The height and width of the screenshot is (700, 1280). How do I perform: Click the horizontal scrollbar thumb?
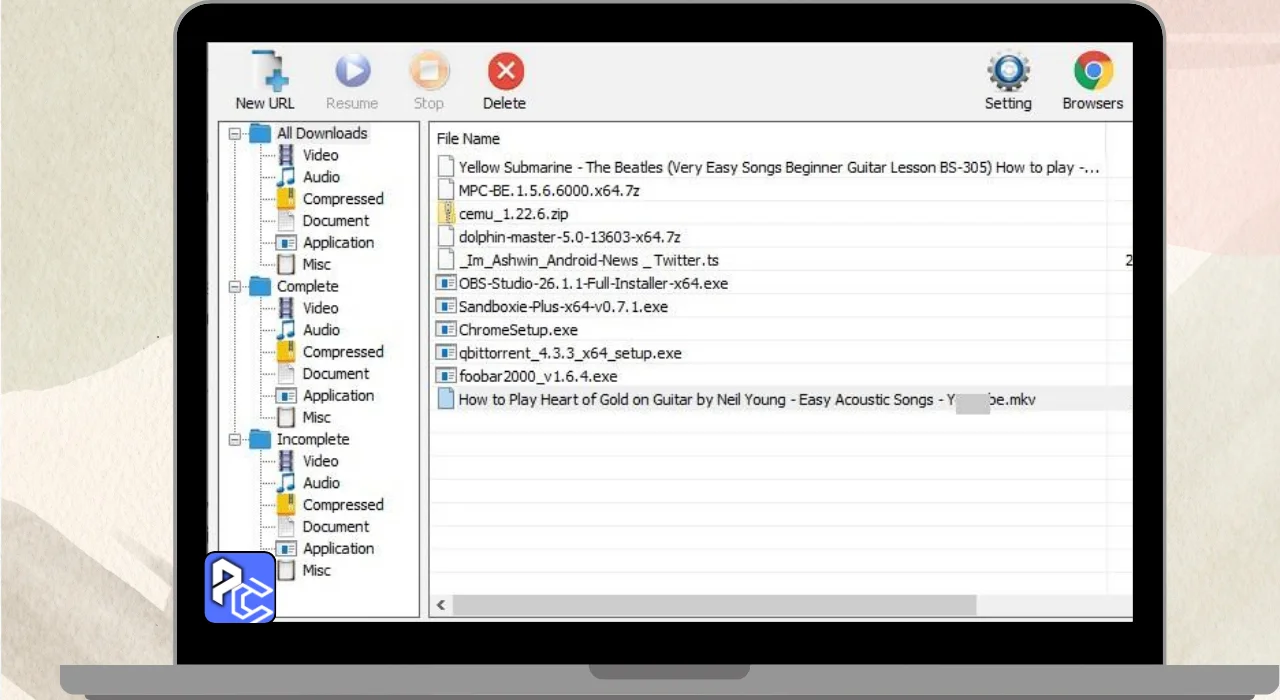[x=714, y=605]
